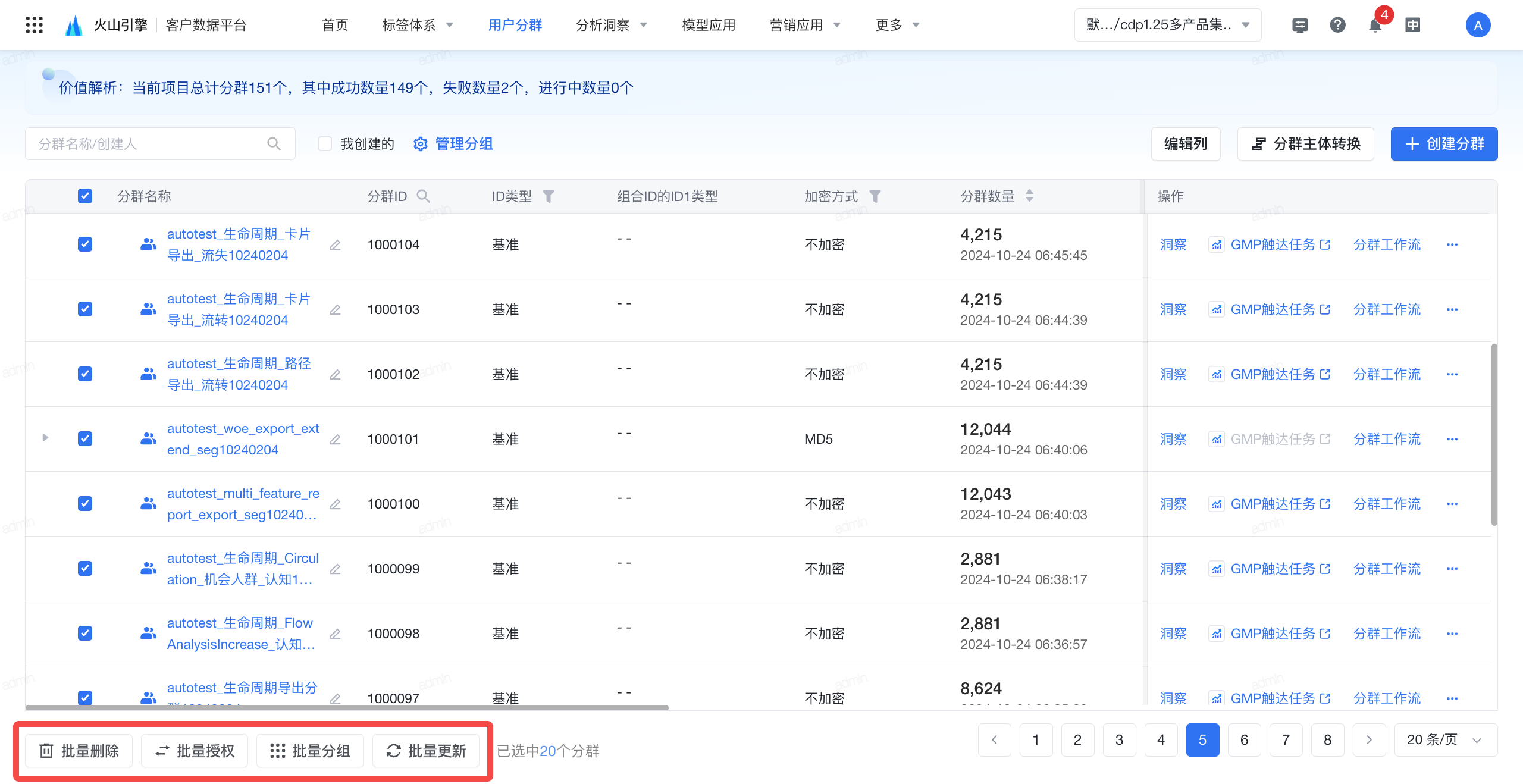The width and height of the screenshot is (1523, 784).
Task: Edit name of segment 1000098 pencil icon
Action: click(335, 634)
